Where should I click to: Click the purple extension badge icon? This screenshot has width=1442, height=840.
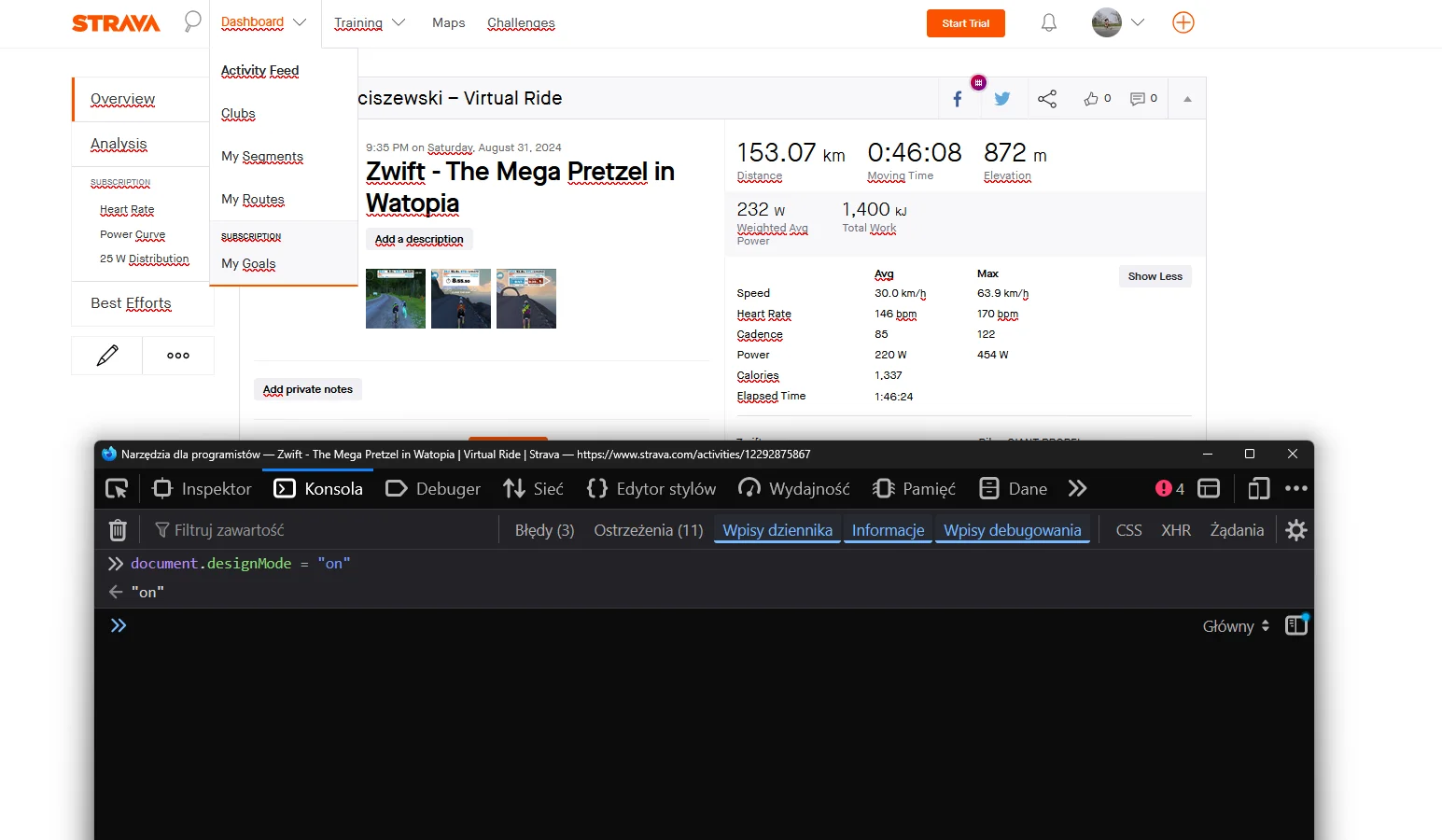coord(978,83)
